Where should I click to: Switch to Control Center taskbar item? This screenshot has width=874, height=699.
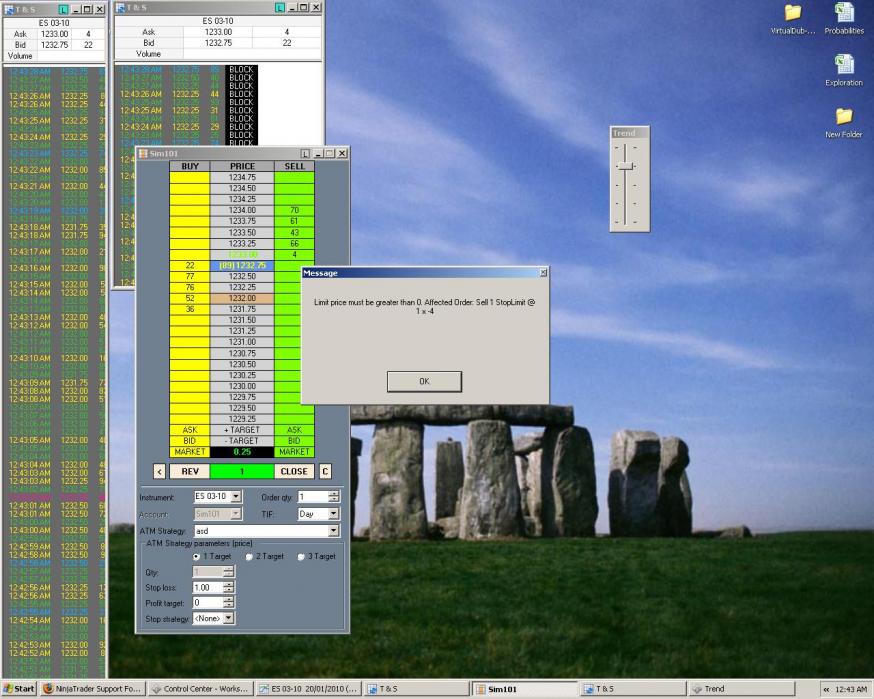tap(201, 689)
